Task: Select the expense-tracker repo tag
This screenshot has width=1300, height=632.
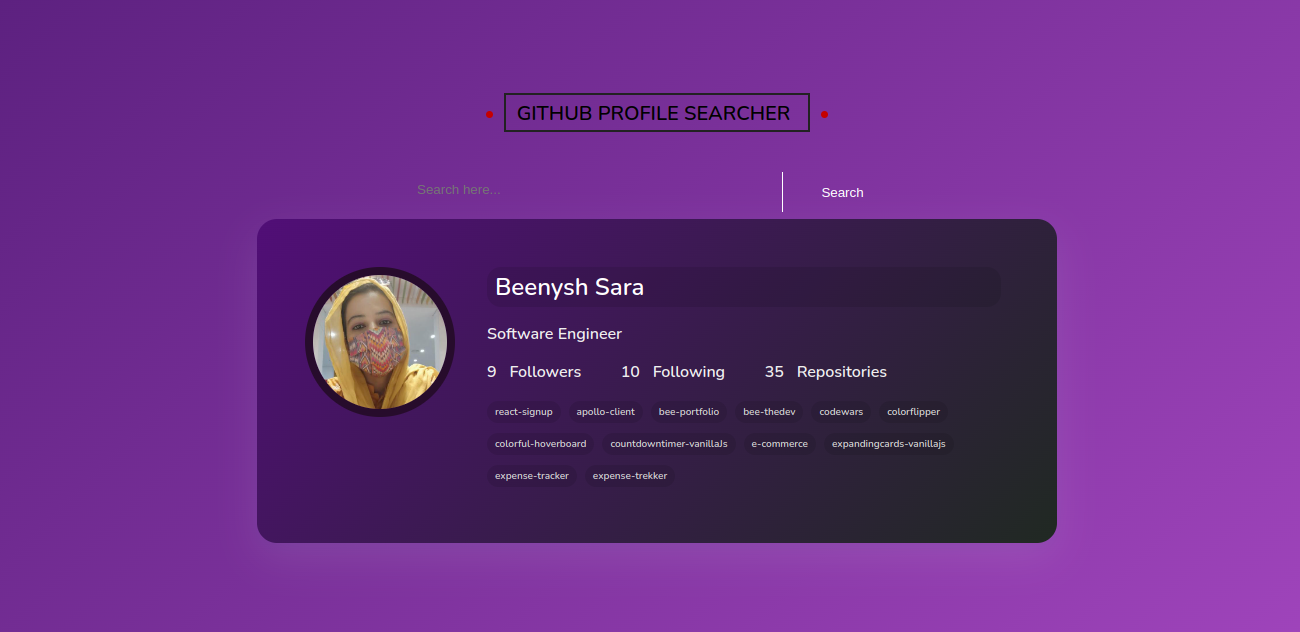Action: [x=532, y=476]
